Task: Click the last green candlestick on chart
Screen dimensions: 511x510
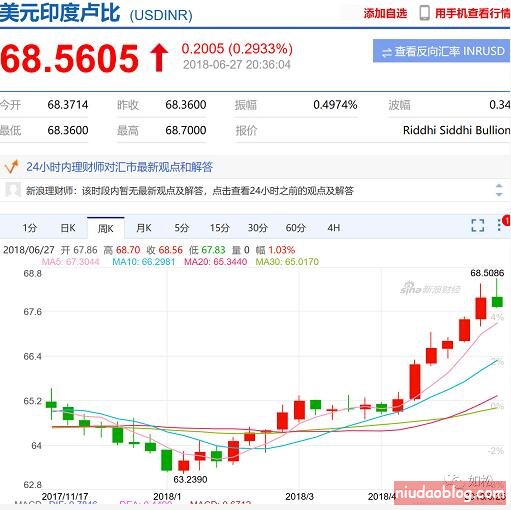Action: pos(497,301)
